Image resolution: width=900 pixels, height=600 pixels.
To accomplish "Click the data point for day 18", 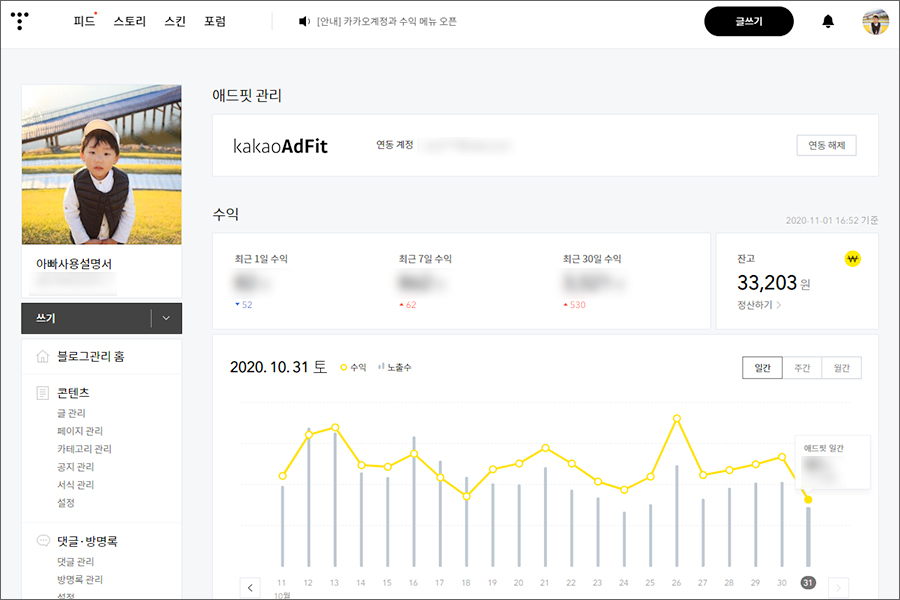I will pos(467,497).
